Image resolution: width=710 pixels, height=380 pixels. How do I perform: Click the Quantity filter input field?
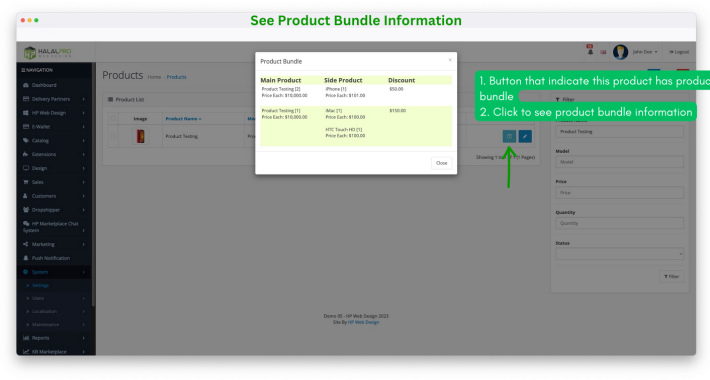(619, 223)
